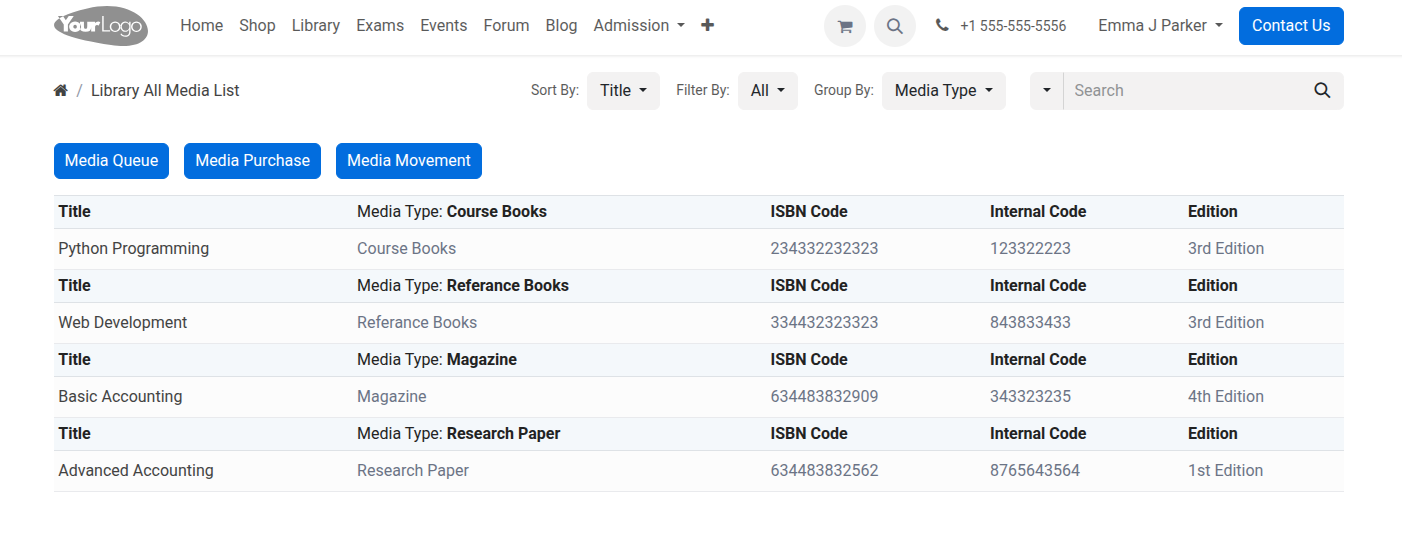Click the search field magnifier icon
This screenshot has width=1402, height=542.
(x=1322, y=91)
